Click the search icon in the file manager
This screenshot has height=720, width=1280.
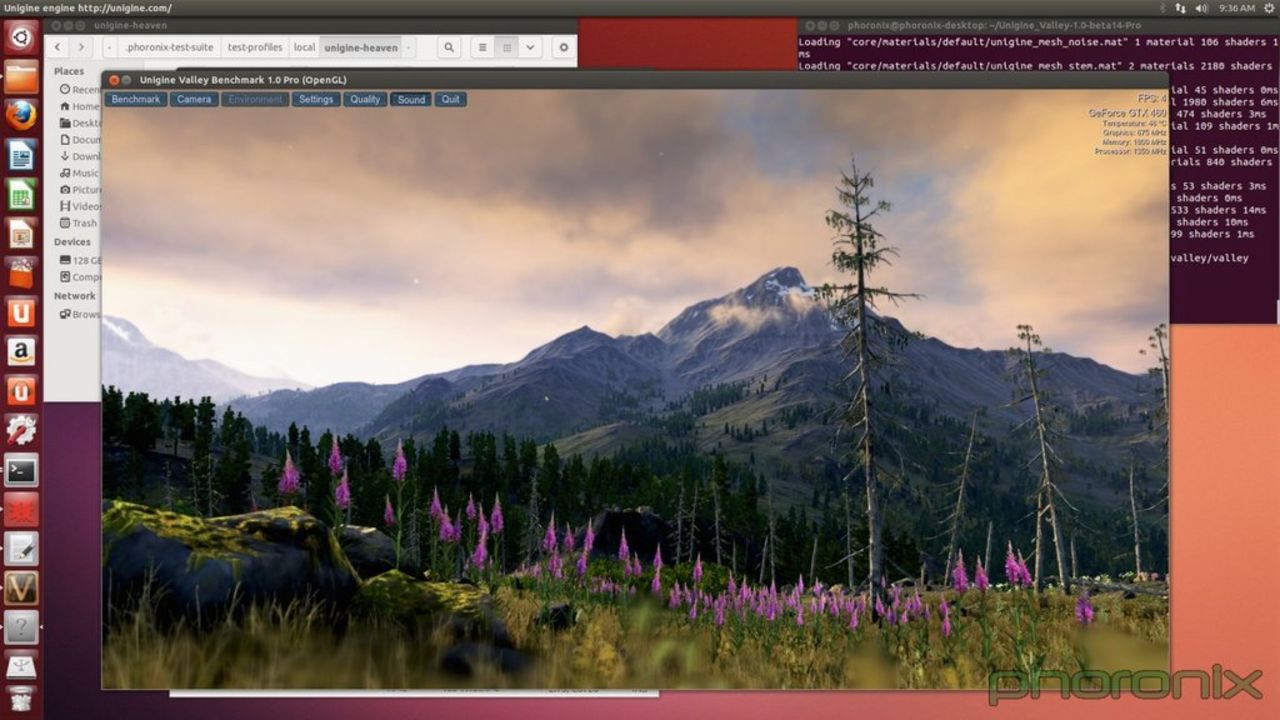448,47
